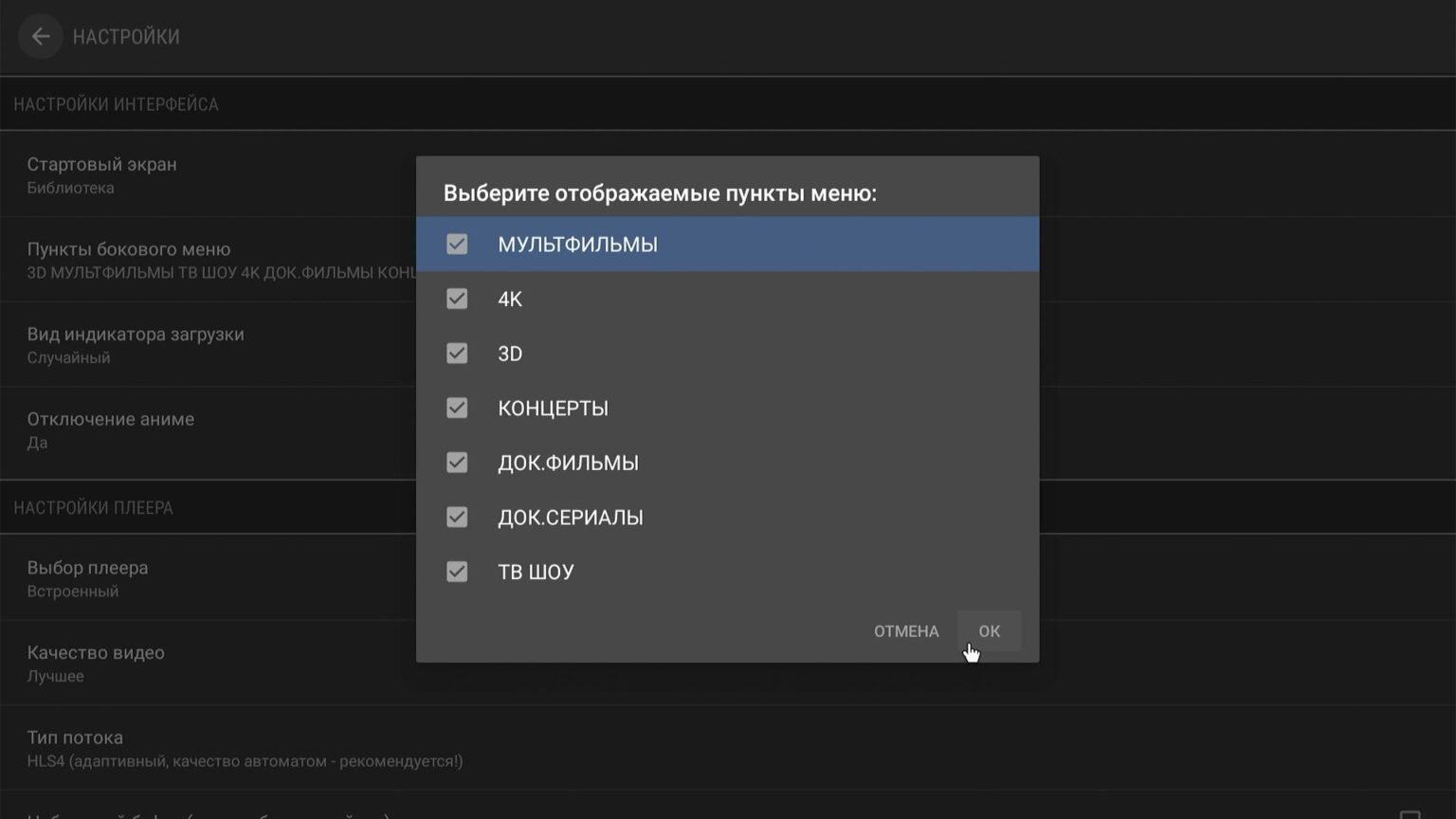This screenshot has width=1456, height=819.
Task: Uncheck the МУЛЬТФИЛЬМЫ checkbox
Action: [457, 245]
